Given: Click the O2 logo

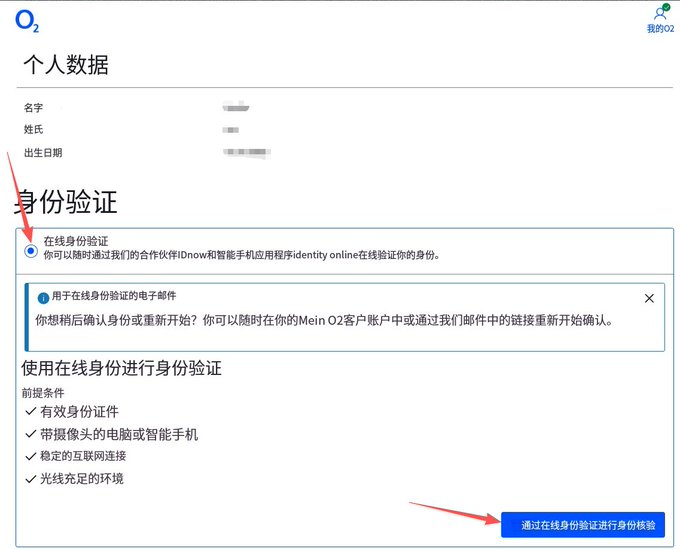Looking at the screenshot, I should 27,21.
